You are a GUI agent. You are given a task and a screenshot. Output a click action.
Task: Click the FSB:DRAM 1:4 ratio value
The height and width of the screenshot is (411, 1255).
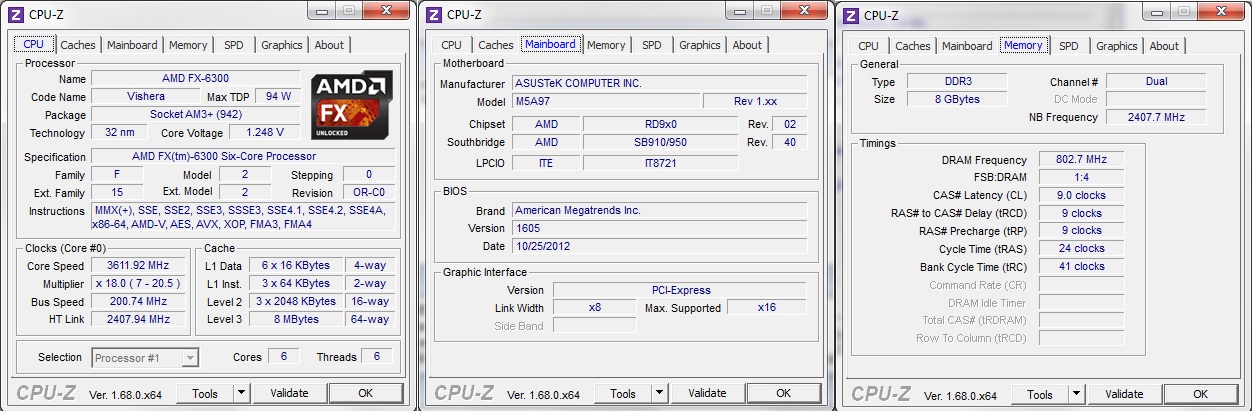pos(1081,178)
